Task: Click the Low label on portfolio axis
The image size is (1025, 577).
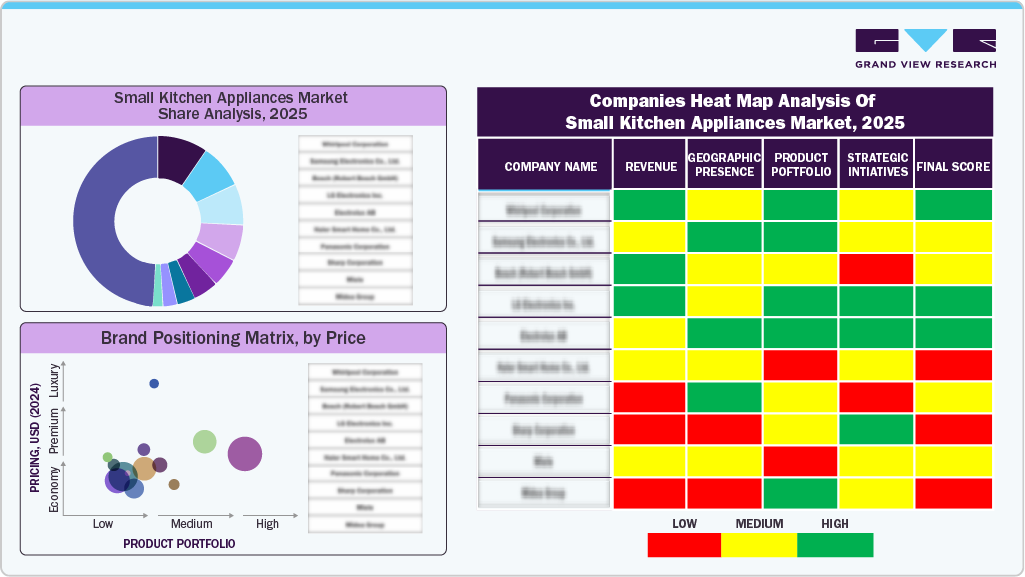Action: click(103, 524)
